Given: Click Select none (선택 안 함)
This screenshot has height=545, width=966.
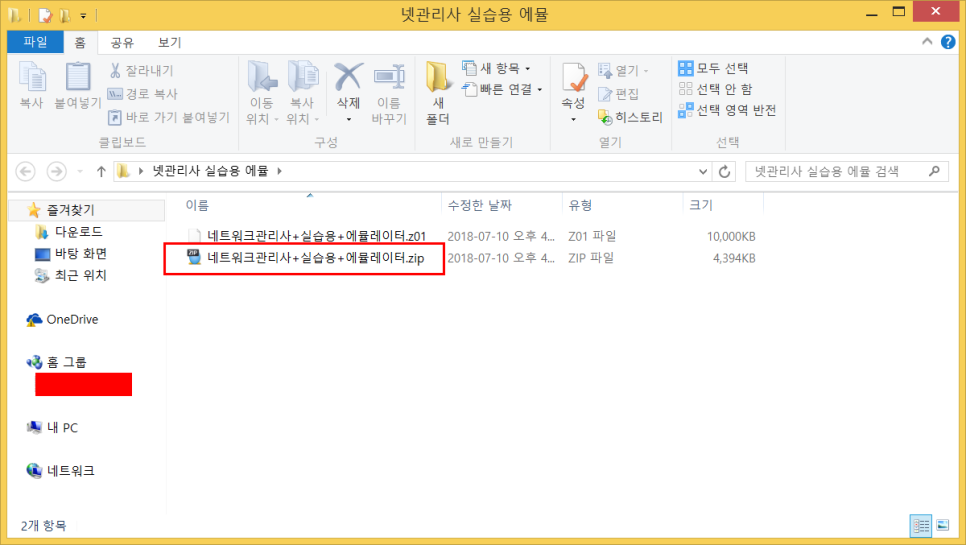Looking at the screenshot, I should click(x=715, y=89).
